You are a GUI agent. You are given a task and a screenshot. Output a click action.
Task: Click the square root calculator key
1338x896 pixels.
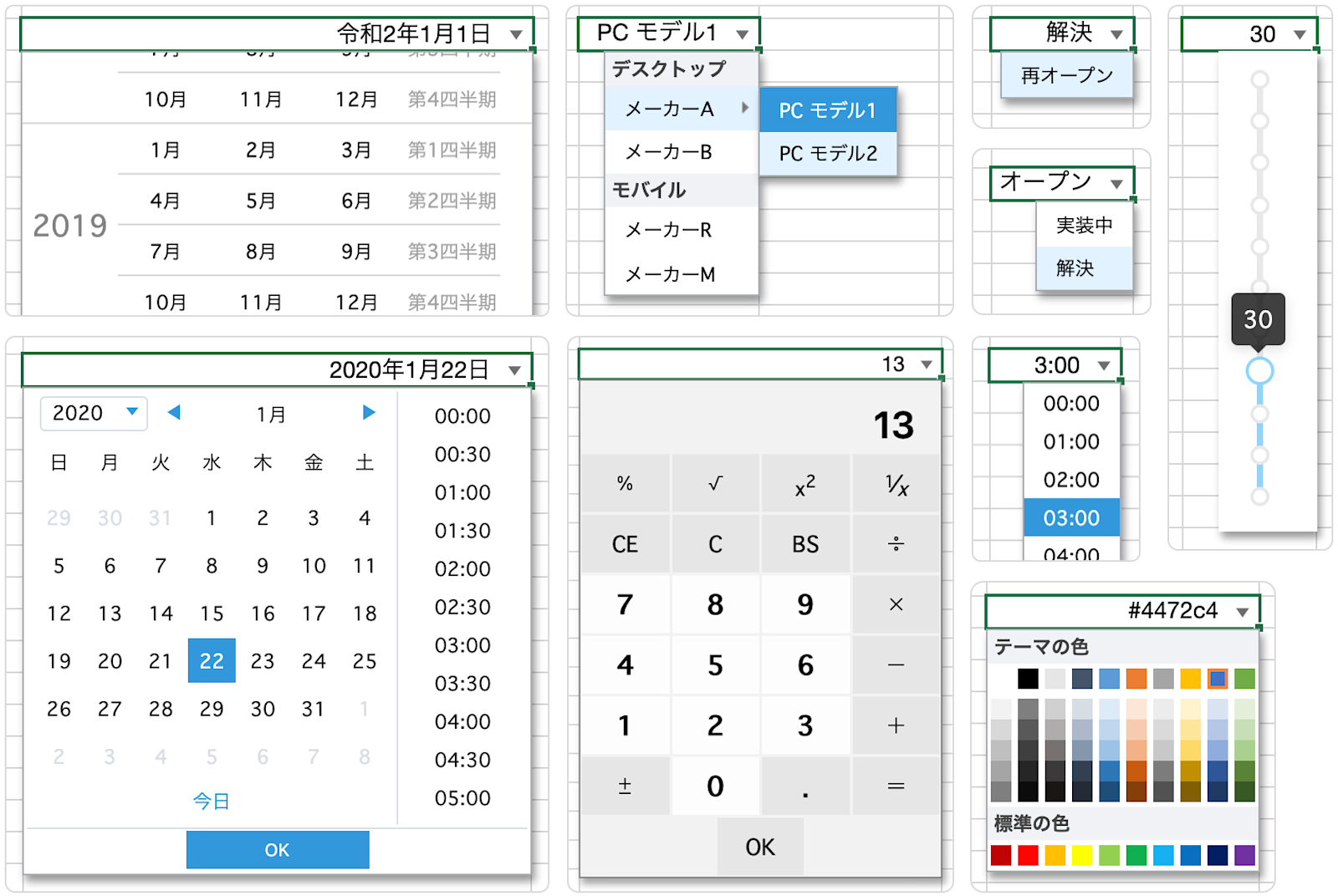pyautogui.click(x=715, y=483)
